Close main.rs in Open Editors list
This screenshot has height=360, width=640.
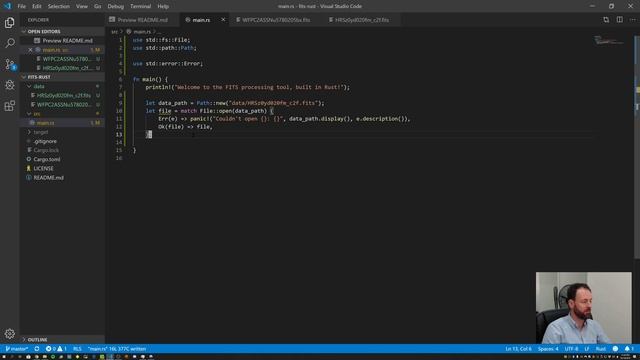[x=30, y=50]
